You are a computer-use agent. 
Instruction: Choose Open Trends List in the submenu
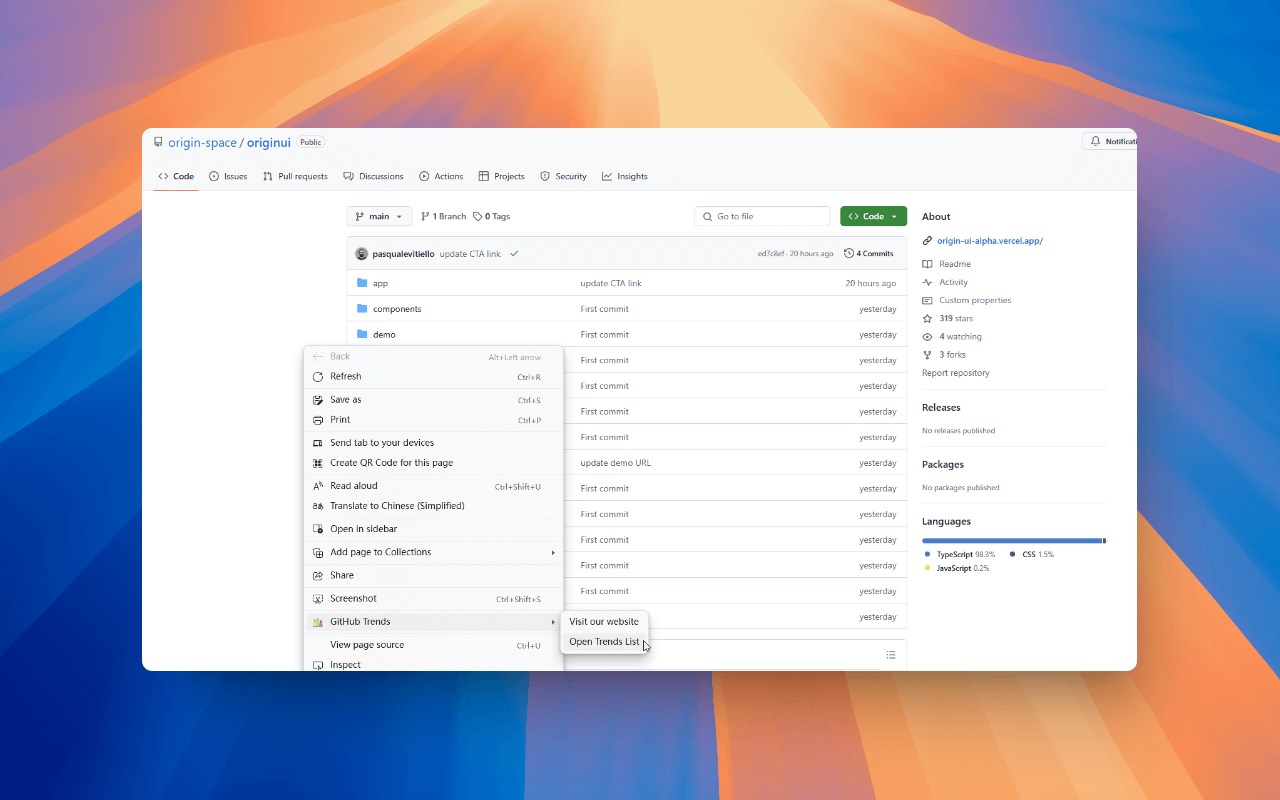(604, 642)
